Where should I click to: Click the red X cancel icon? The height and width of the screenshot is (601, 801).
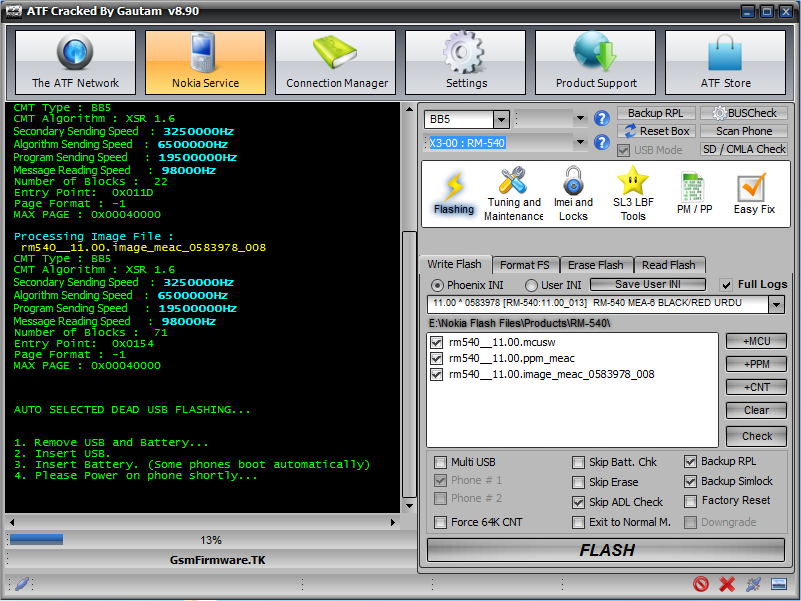[727, 584]
